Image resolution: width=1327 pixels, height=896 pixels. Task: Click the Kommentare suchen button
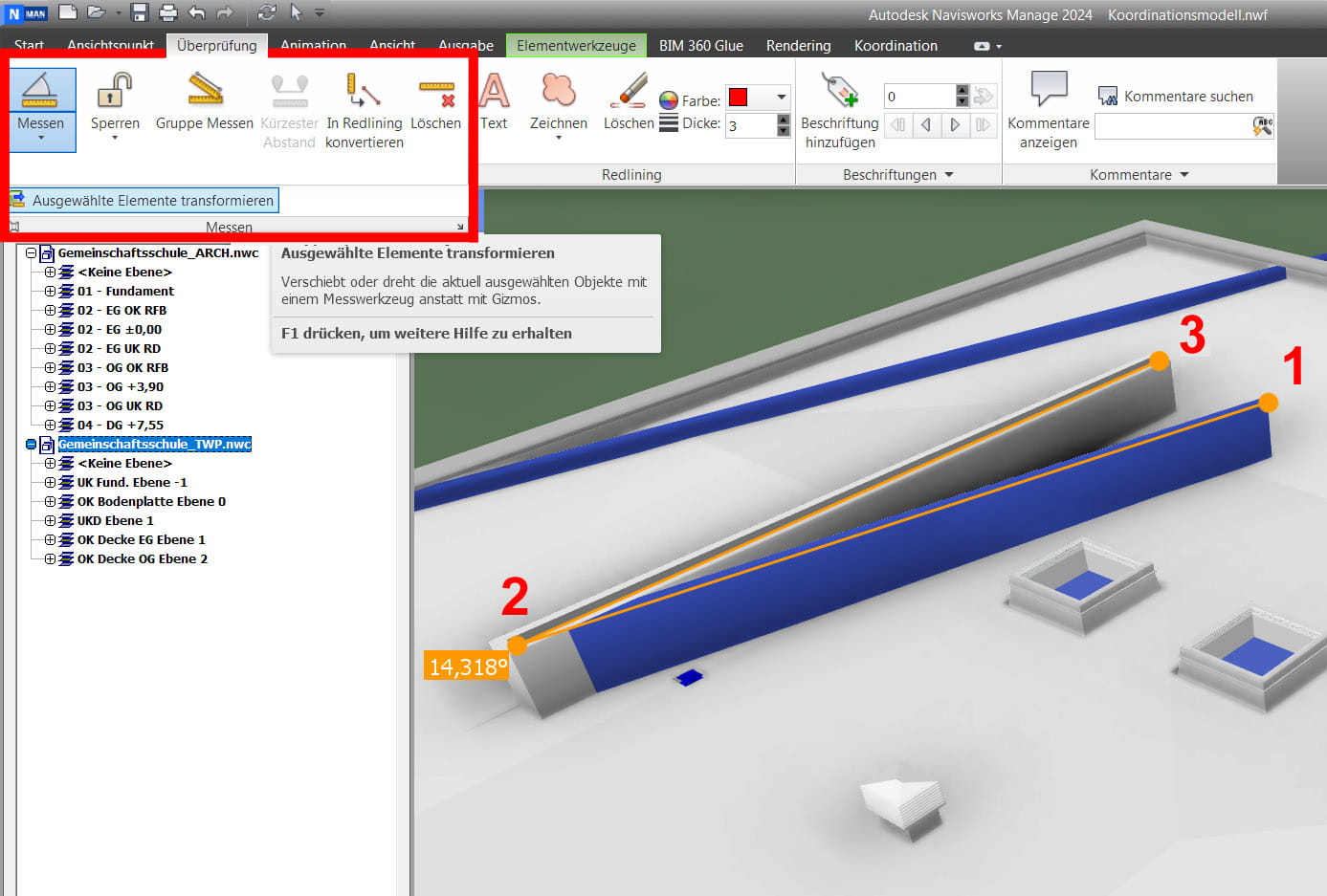click(x=1176, y=97)
